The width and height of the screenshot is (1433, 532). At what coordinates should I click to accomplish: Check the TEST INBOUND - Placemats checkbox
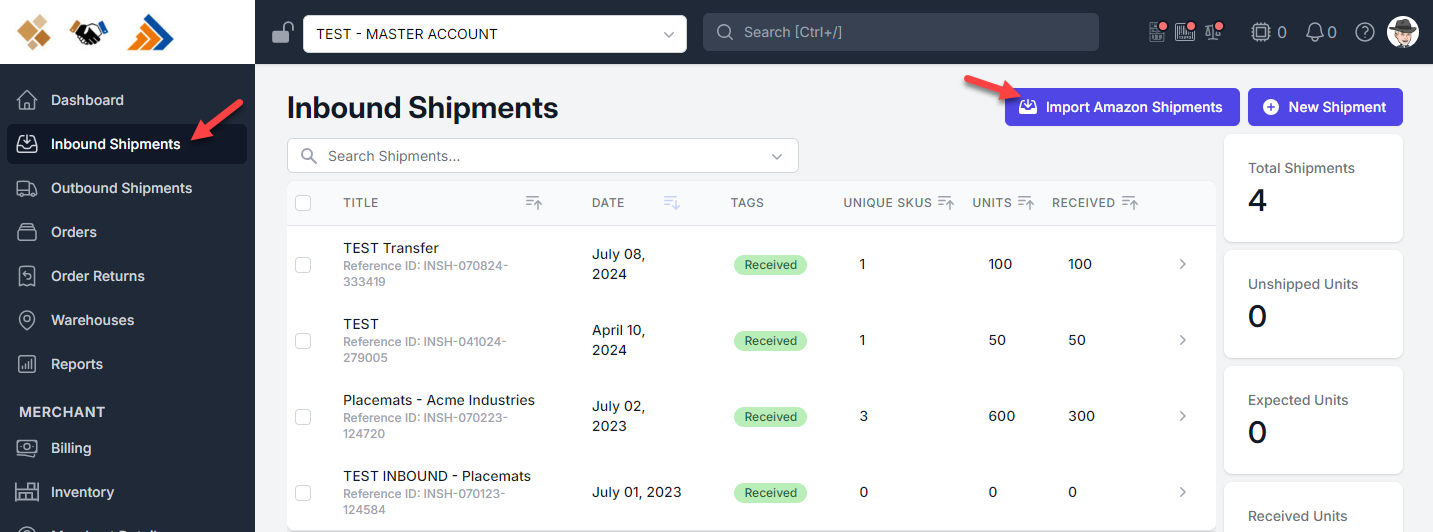tap(303, 493)
